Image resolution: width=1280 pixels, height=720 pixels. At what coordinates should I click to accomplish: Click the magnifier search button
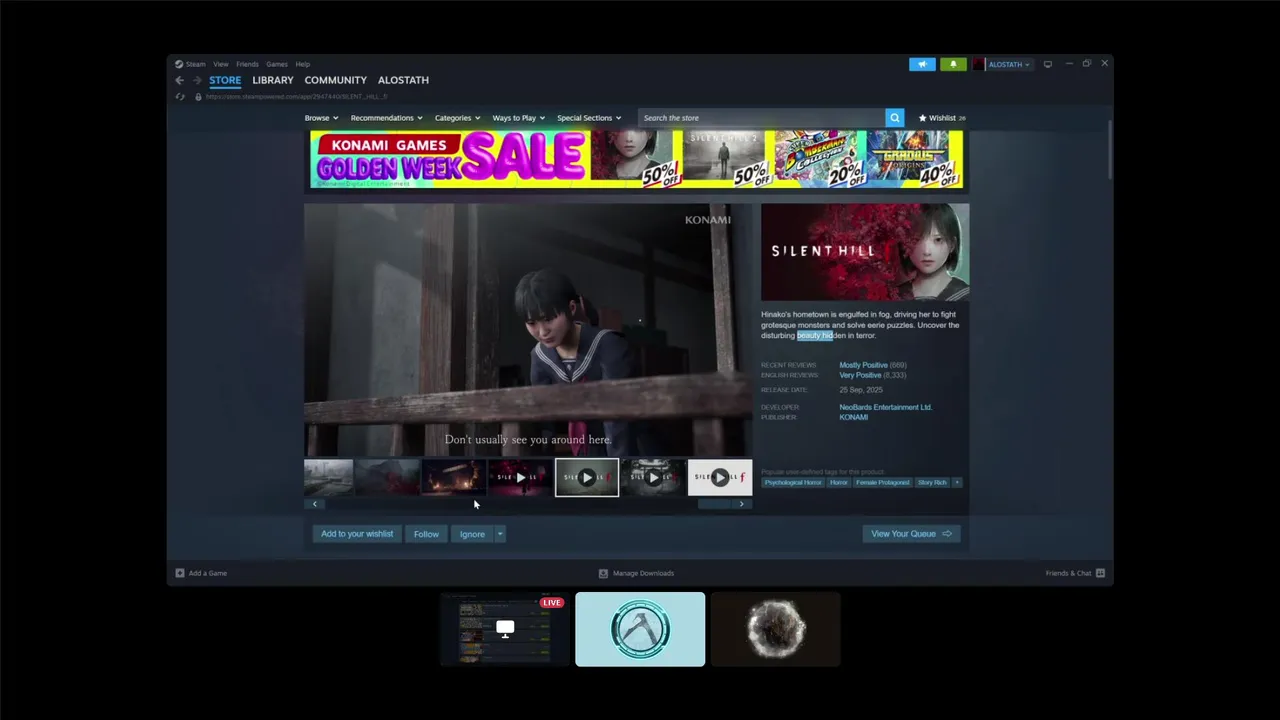(895, 118)
